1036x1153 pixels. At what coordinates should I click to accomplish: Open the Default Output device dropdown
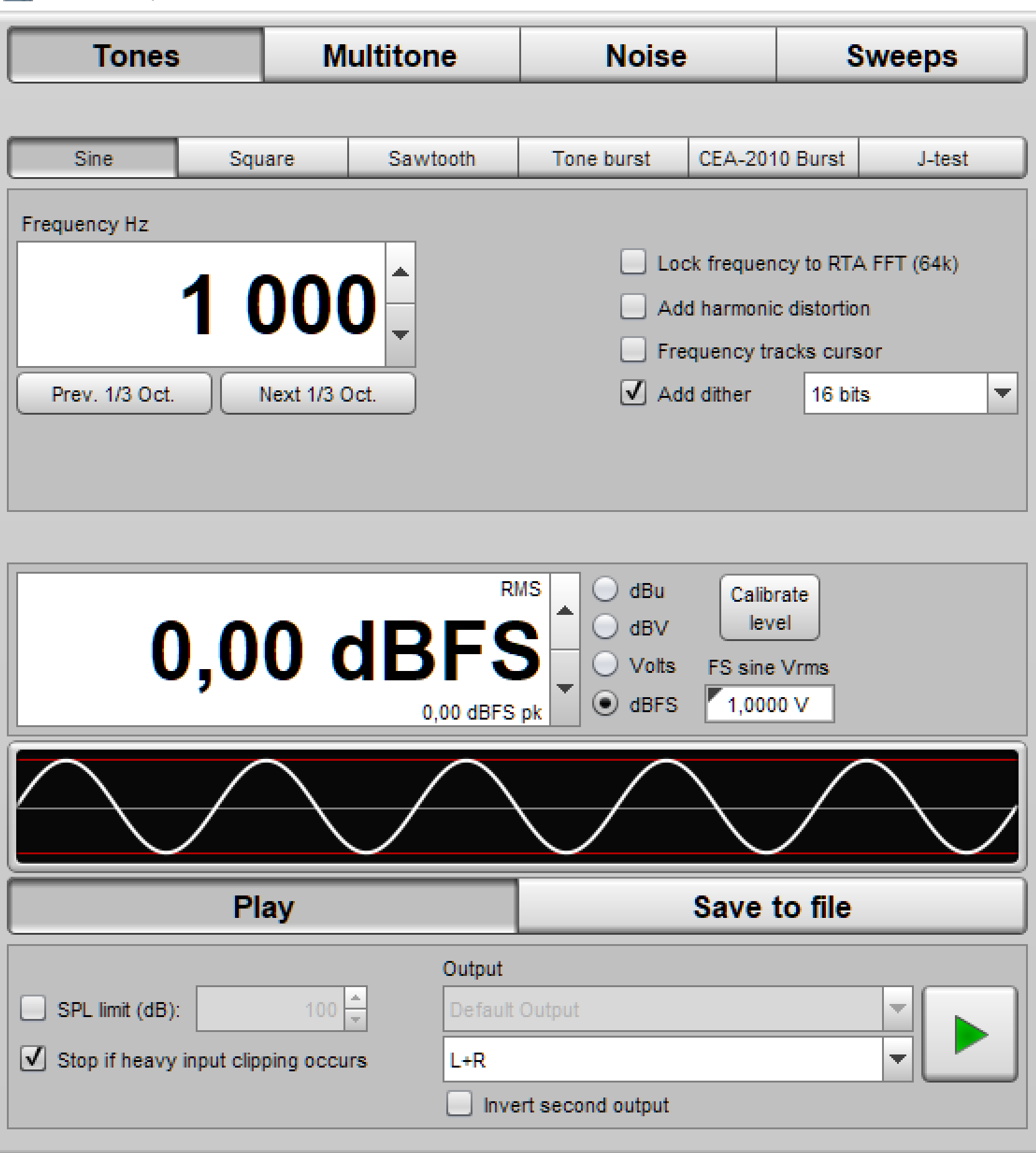[897, 1009]
